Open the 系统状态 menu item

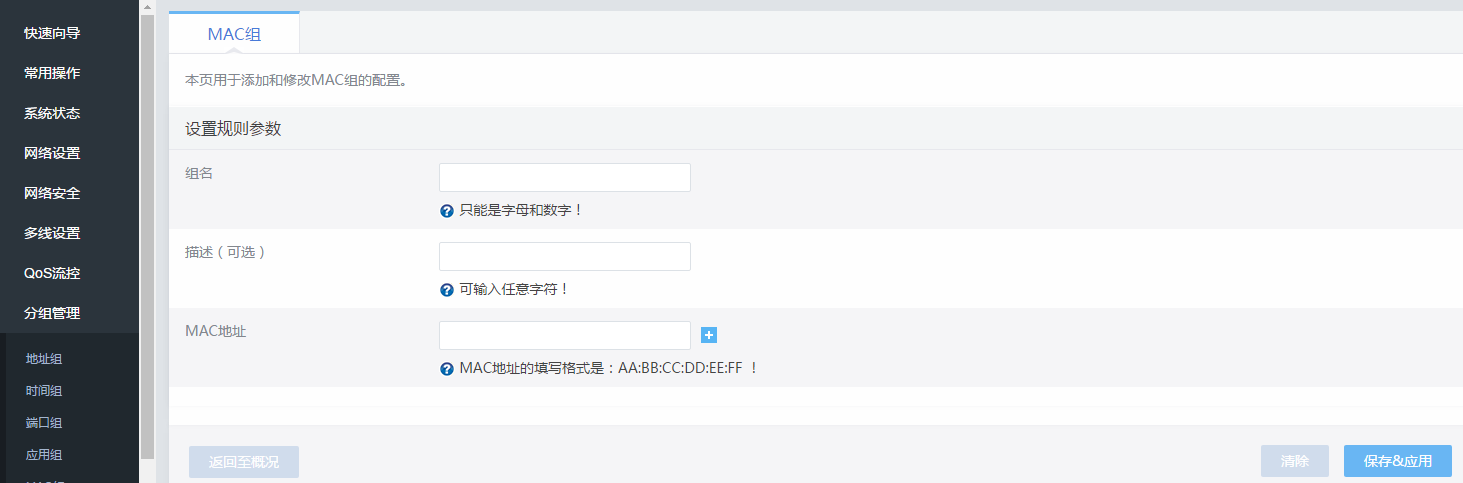52,113
